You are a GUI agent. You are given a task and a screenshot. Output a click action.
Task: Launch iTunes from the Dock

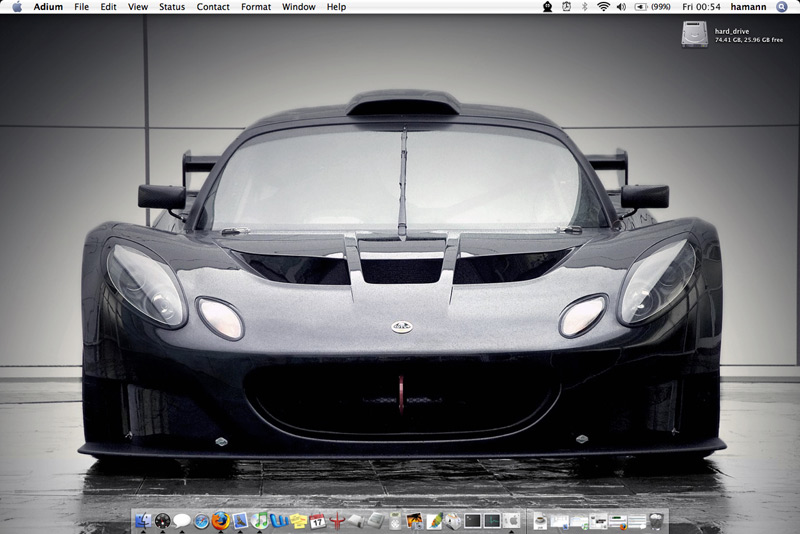click(260, 520)
